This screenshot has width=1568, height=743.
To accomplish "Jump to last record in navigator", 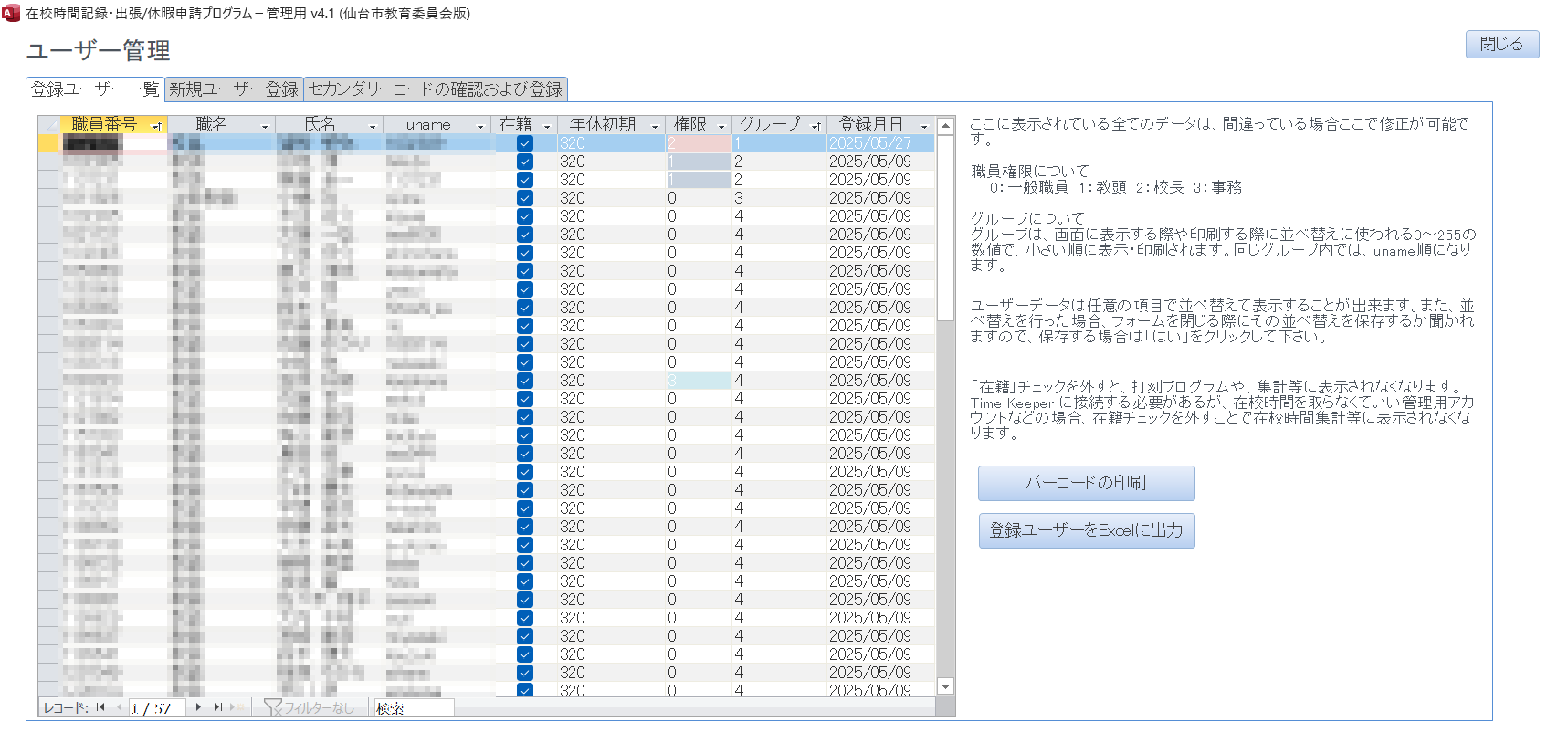I will tap(217, 707).
